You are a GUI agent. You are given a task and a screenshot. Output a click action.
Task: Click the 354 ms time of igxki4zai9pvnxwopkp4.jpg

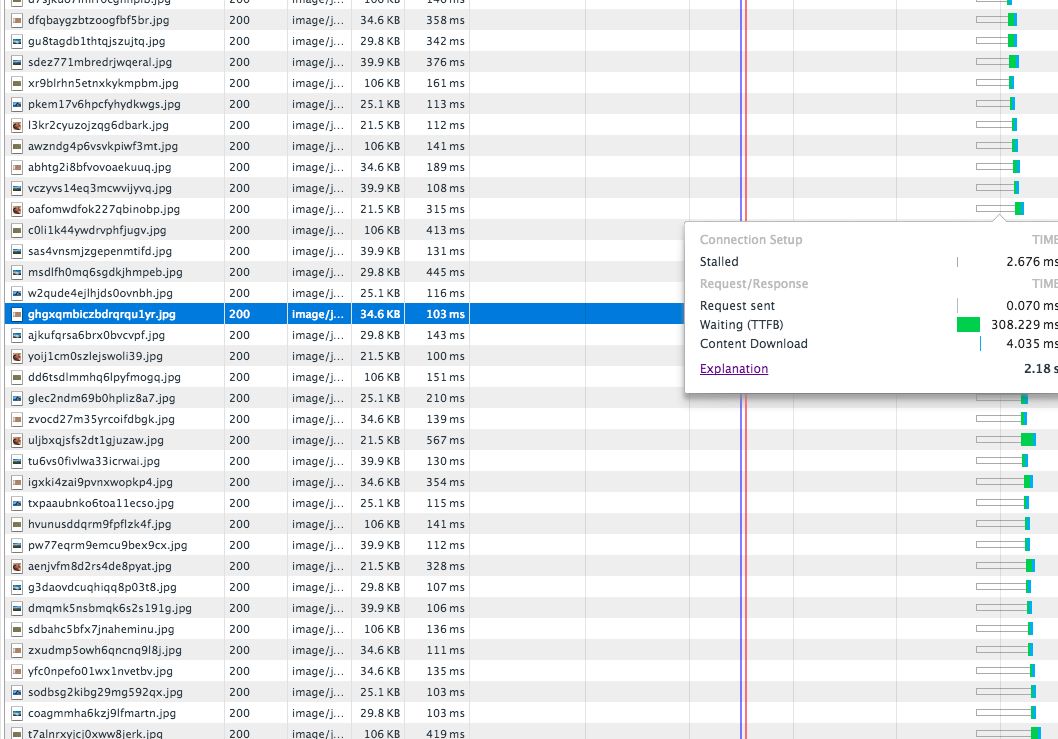(445, 482)
